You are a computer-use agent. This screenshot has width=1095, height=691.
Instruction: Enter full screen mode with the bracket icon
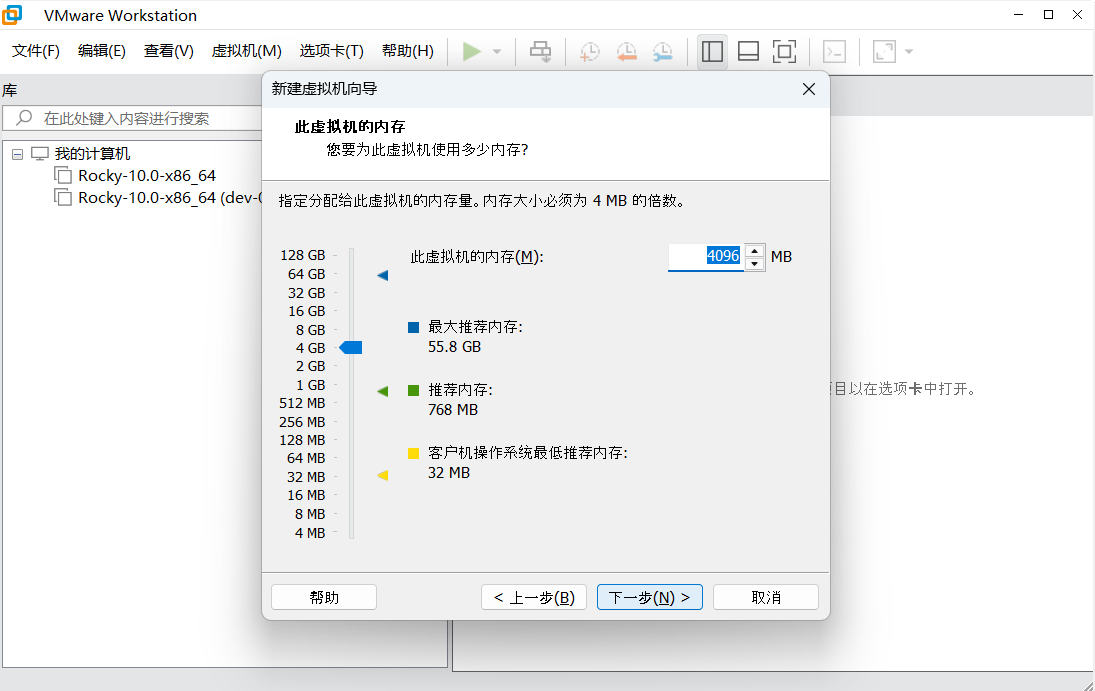784,51
